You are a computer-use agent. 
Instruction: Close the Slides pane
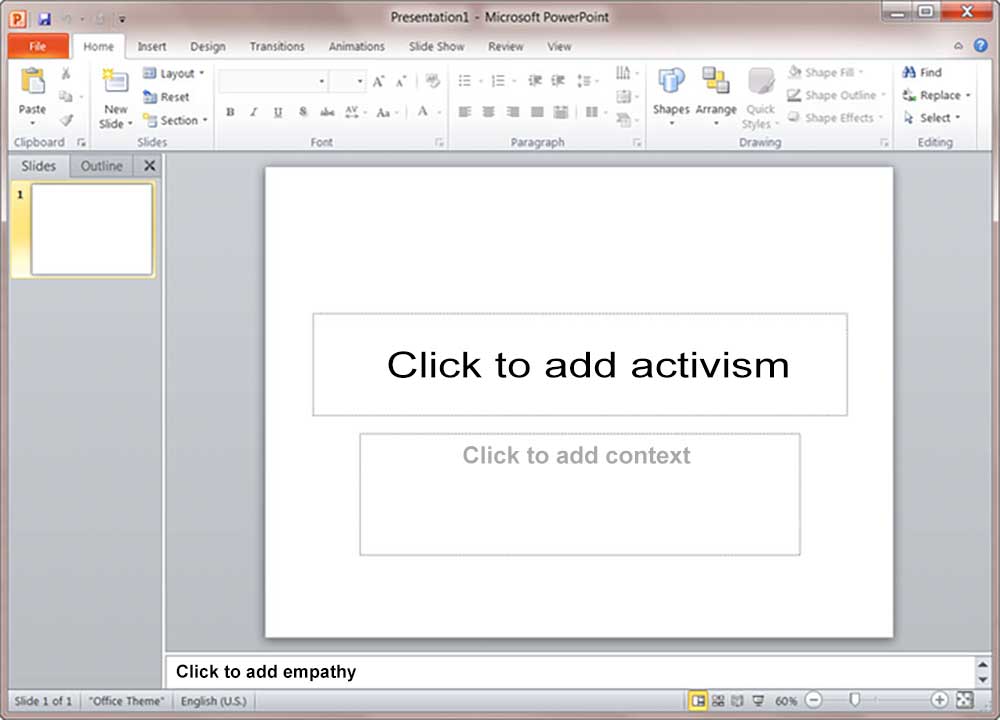[x=149, y=166]
